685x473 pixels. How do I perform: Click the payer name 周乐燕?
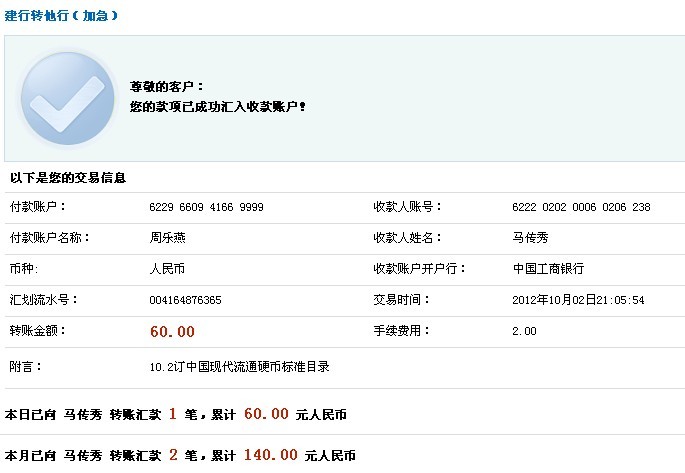tap(168, 238)
